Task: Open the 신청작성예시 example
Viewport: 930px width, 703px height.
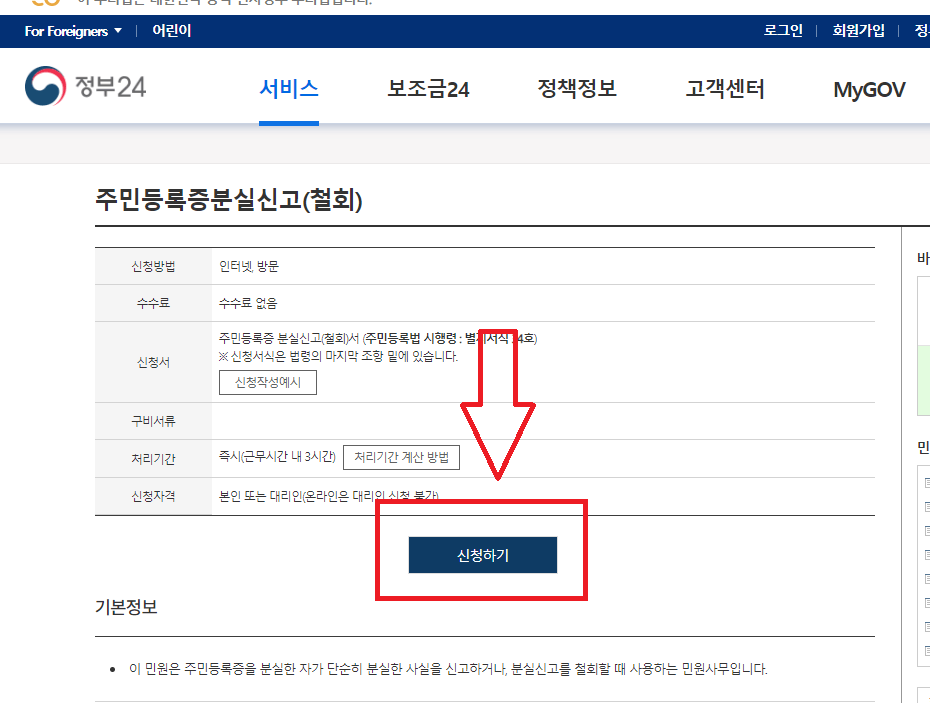Action: point(267,382)
